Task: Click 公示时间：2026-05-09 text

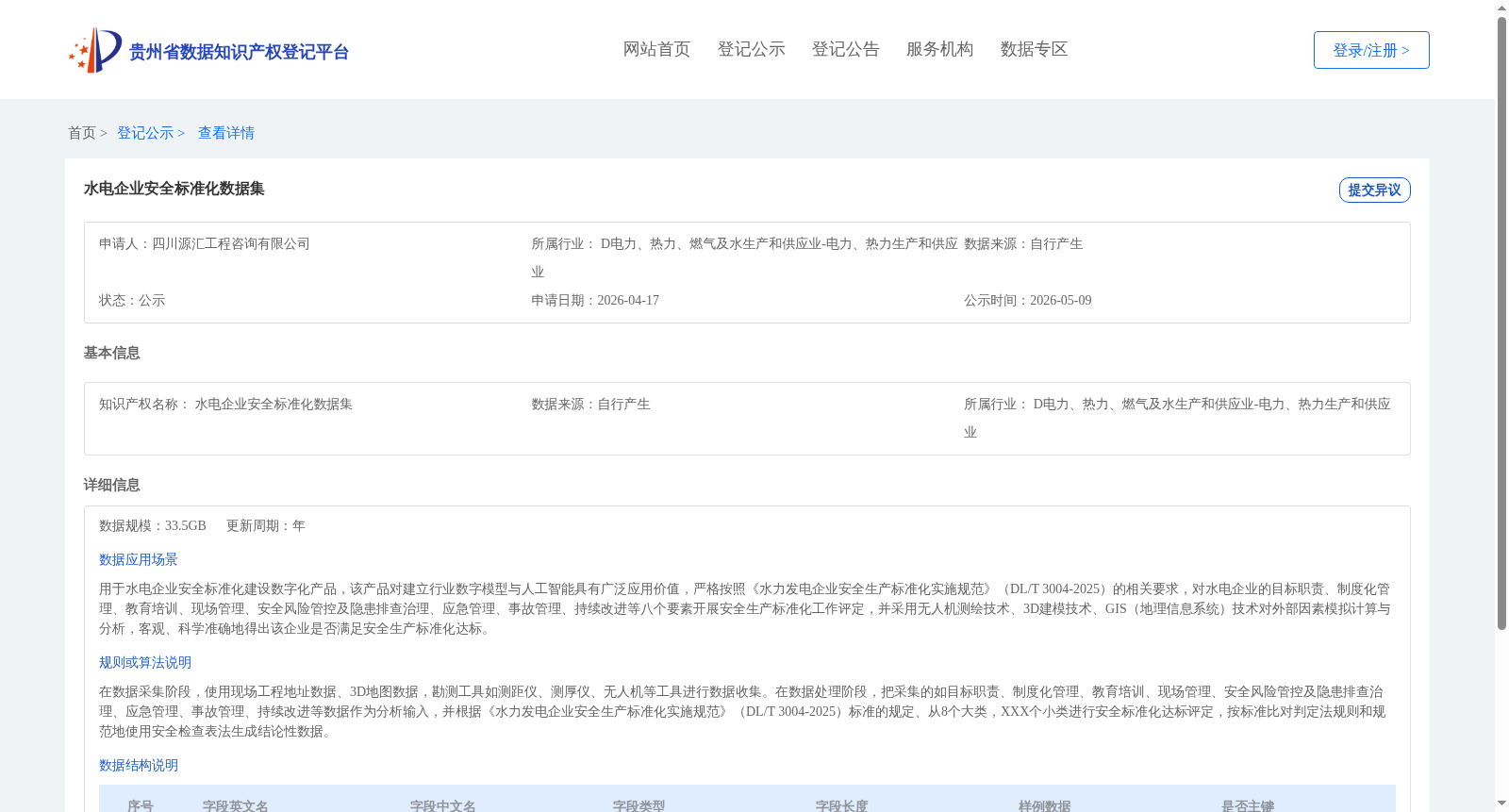Action: pyautogui.click(x=1028, y=300)
